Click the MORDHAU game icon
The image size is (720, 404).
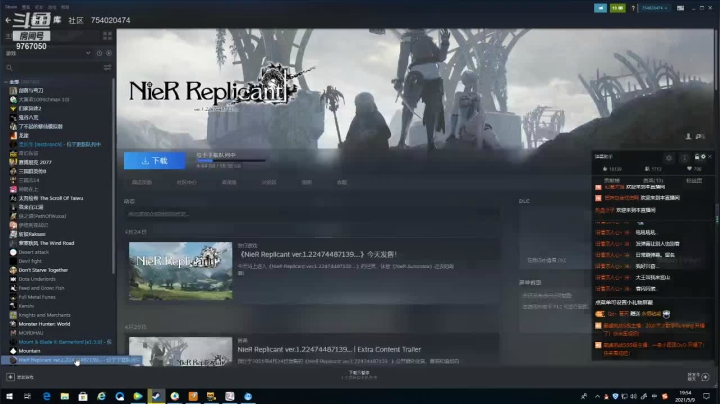point(13,333)
